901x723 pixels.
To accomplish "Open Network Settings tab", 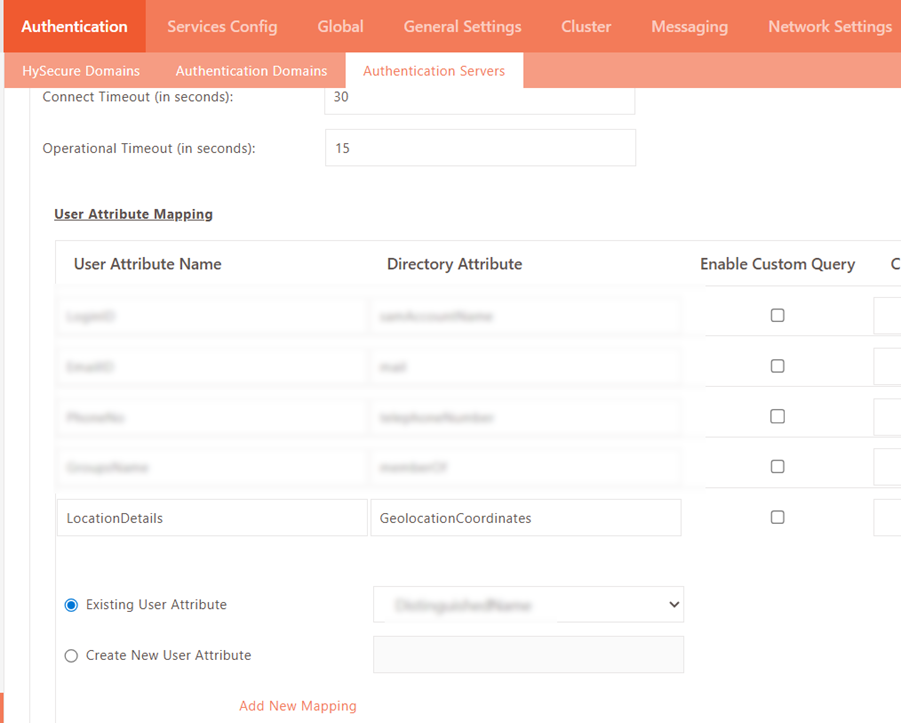I will click(829, 26).
